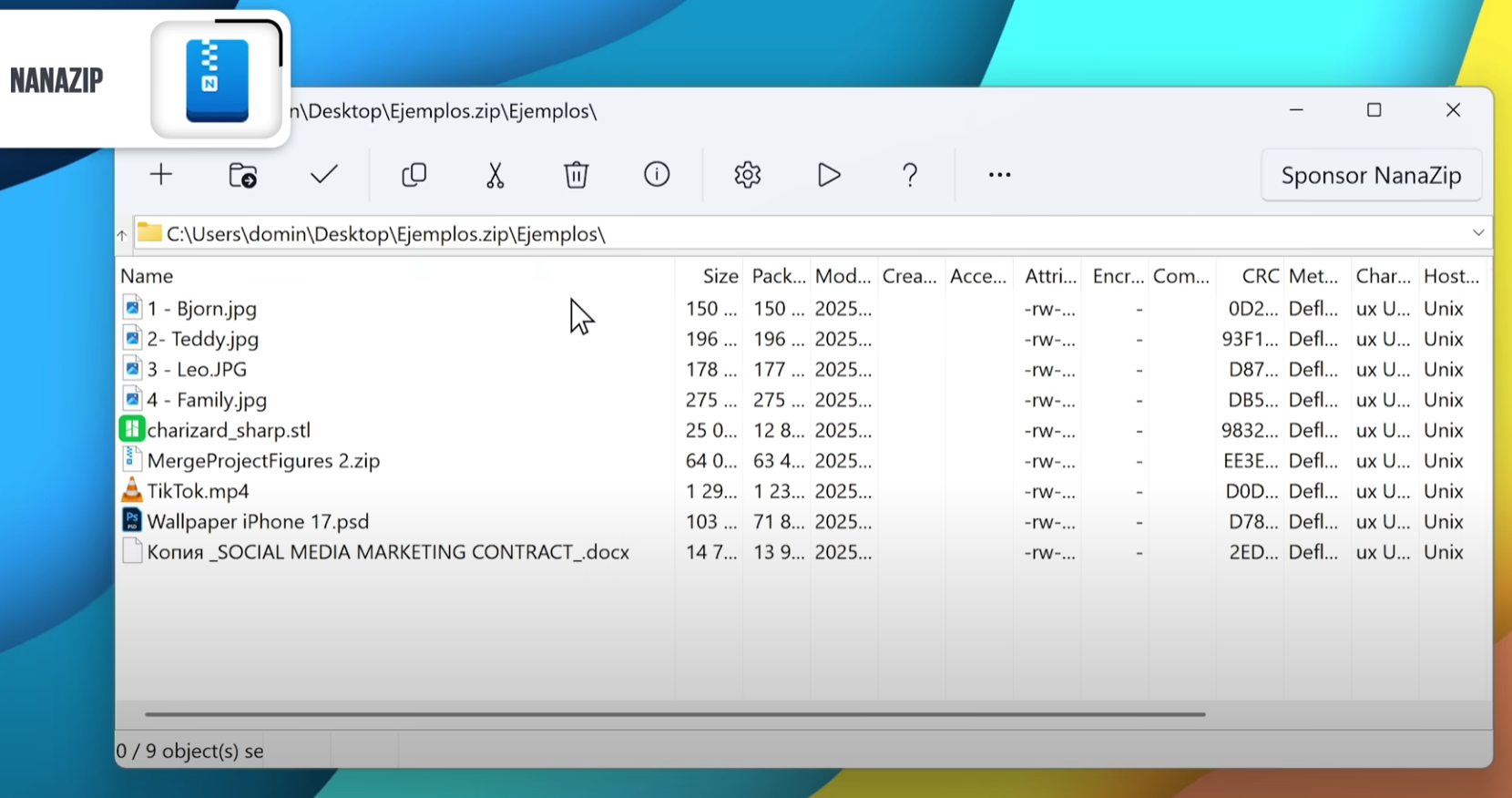The image size is (1512, 798).
Task: Open file Info with the circled-i icon
Action: [657, 175]
